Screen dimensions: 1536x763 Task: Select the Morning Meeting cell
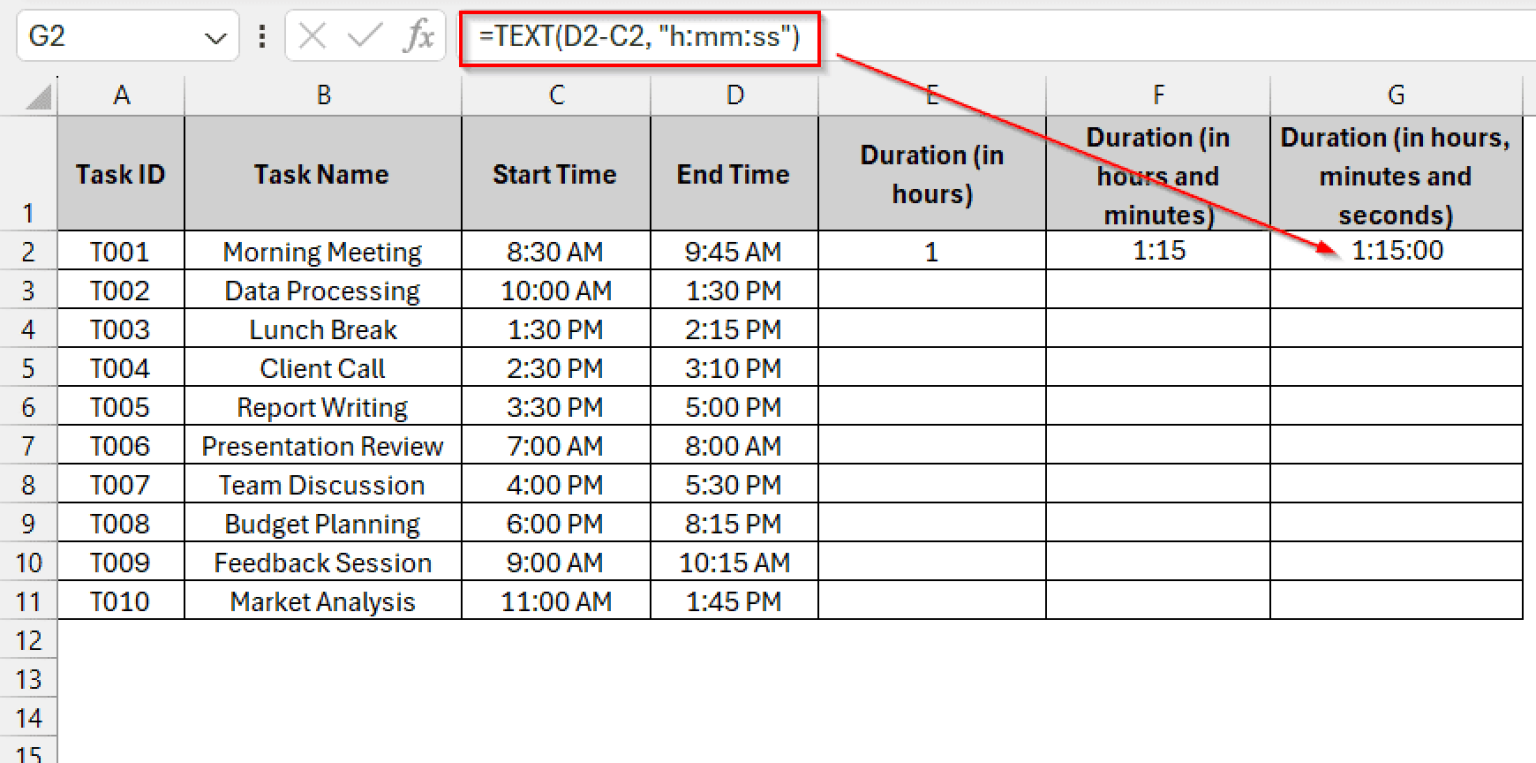click(x=322, y=251)
